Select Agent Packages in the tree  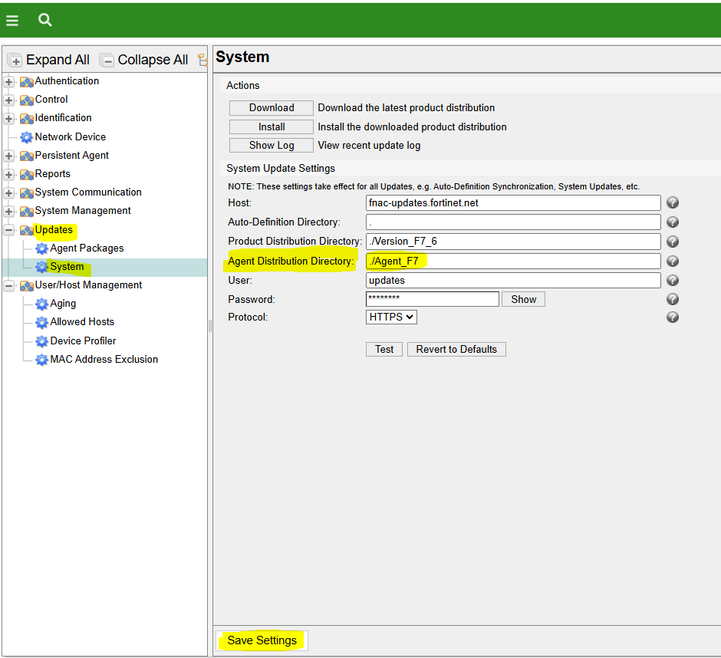[x=86, y=248]
